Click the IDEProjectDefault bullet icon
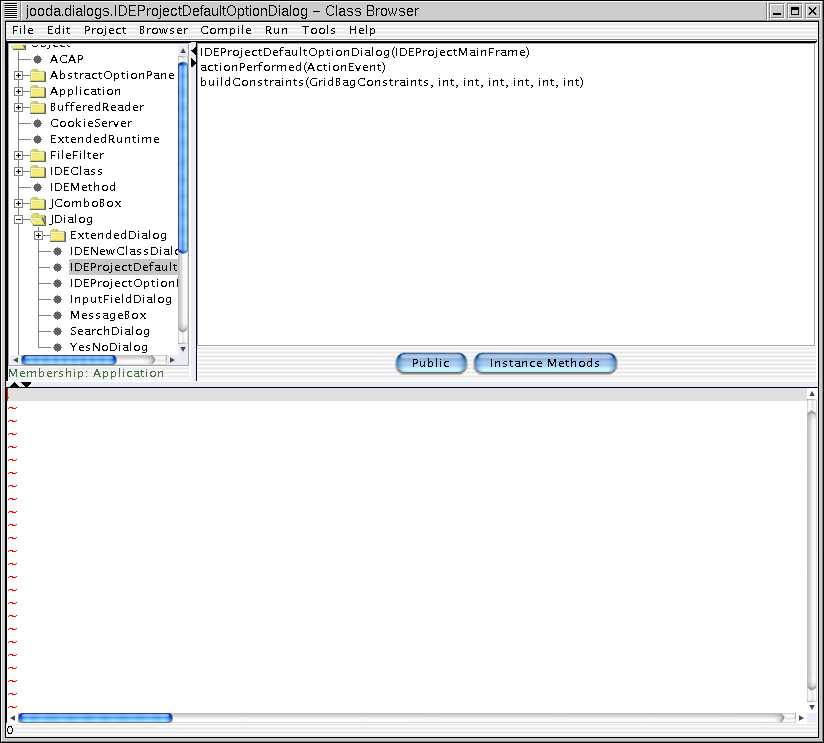The width and height of the screenshot is (824, 743). [x=58, y=267]
